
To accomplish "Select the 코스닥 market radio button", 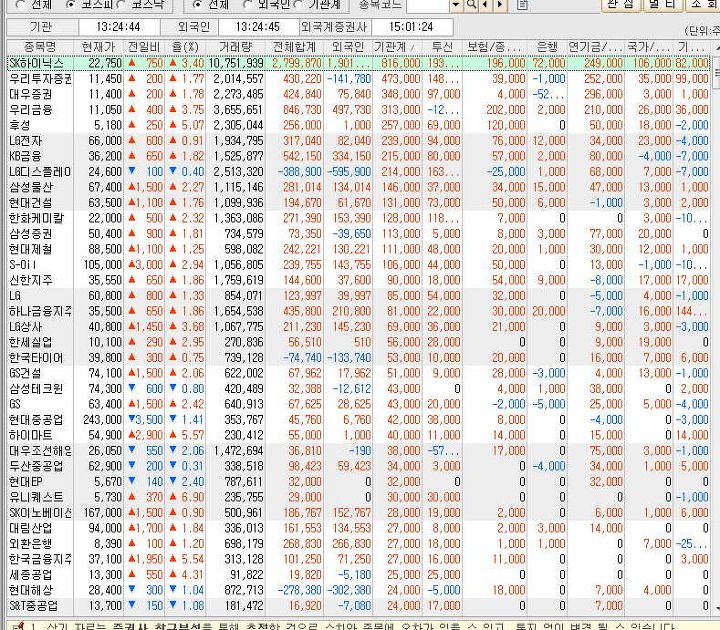I will pyautogui.click(x=122, y=5).
